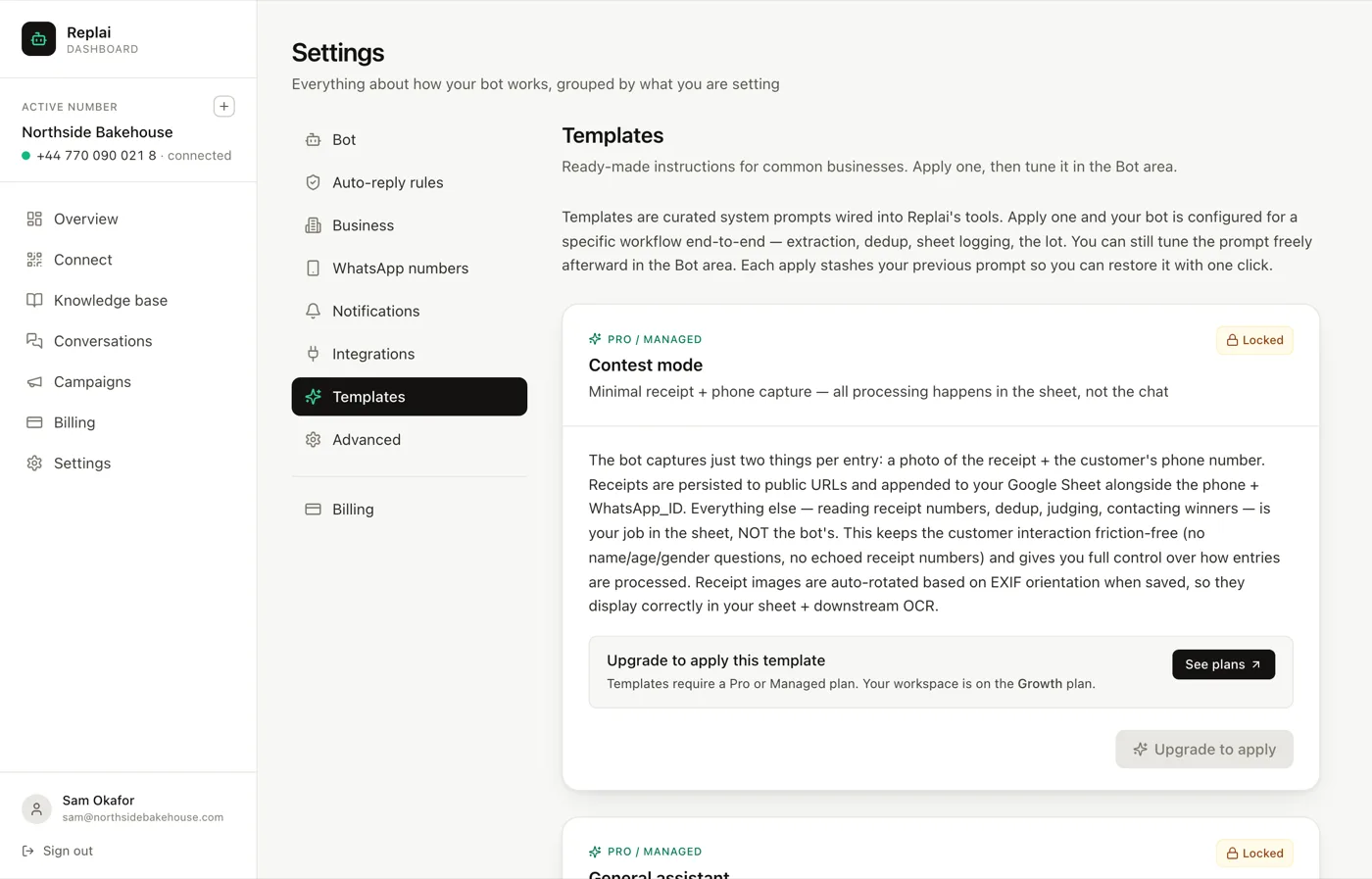Image resolution: width=1372 pixels, height=879 pixels.
Task: Click the Sign out arrow icon
Action: [28, 851]
